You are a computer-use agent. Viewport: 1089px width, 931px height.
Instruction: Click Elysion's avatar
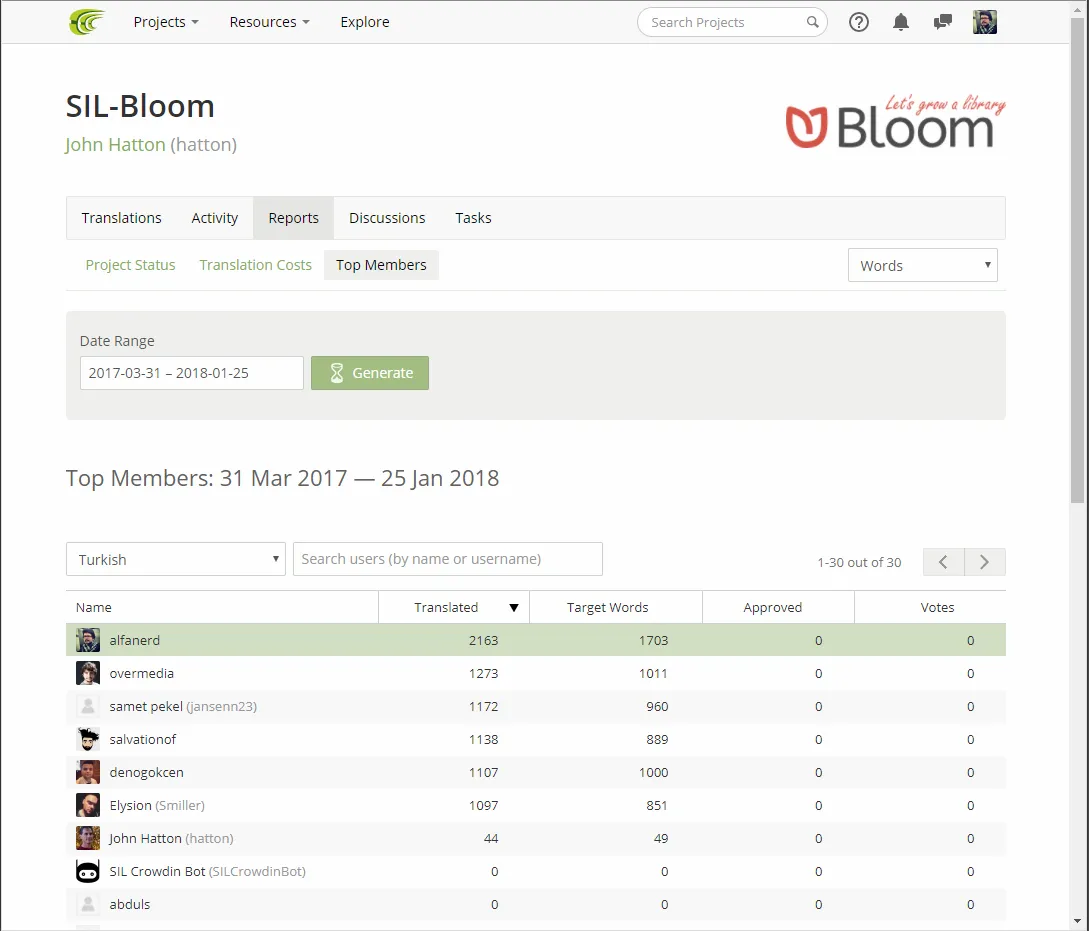pos(88,805)
